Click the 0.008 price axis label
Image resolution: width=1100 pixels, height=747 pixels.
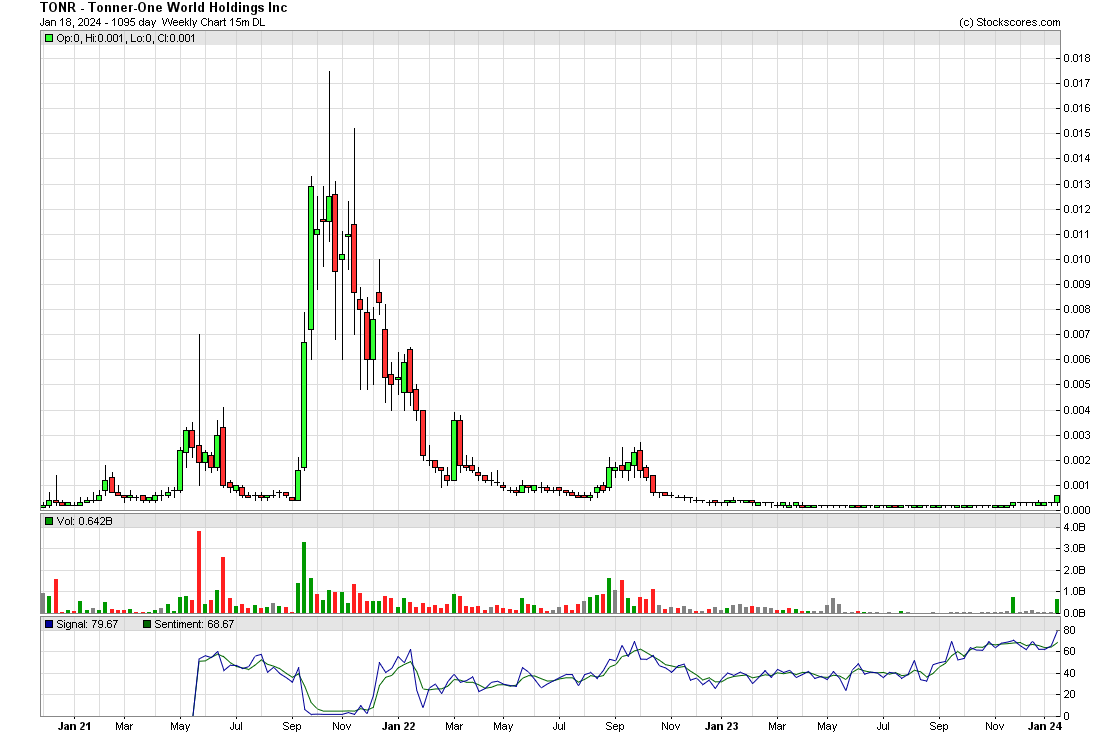click(1077, 309)
